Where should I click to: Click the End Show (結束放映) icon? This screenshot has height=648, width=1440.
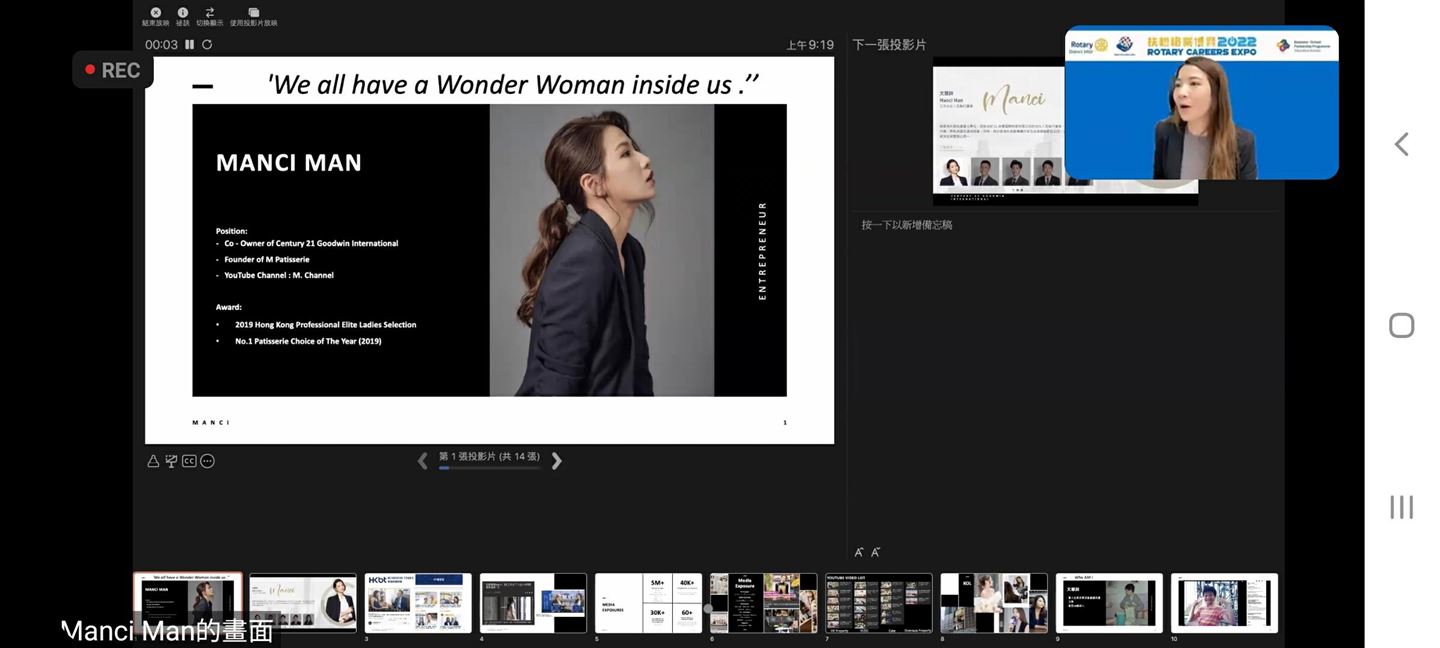pyautogui.click(x=155, y=13)
